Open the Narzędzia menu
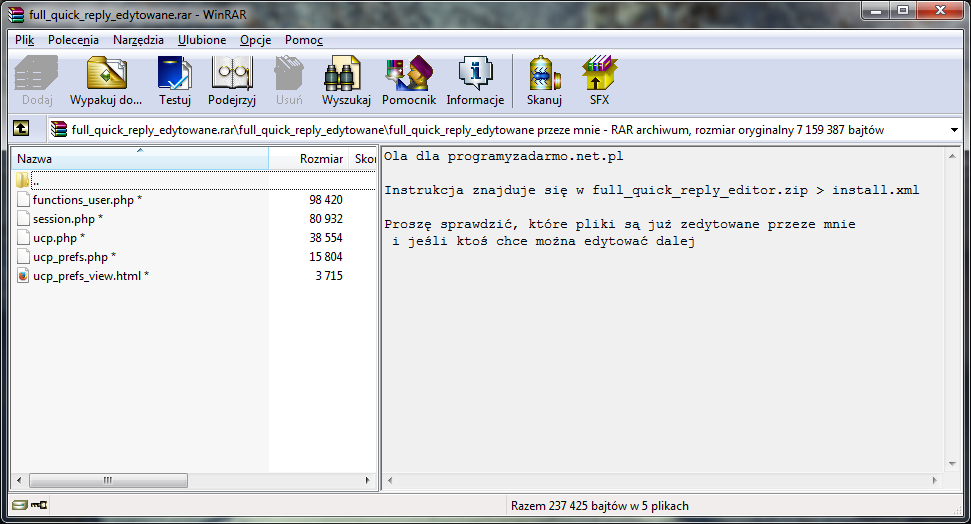Viewport: 971px width, 524px height. click(x=138, y=40)
